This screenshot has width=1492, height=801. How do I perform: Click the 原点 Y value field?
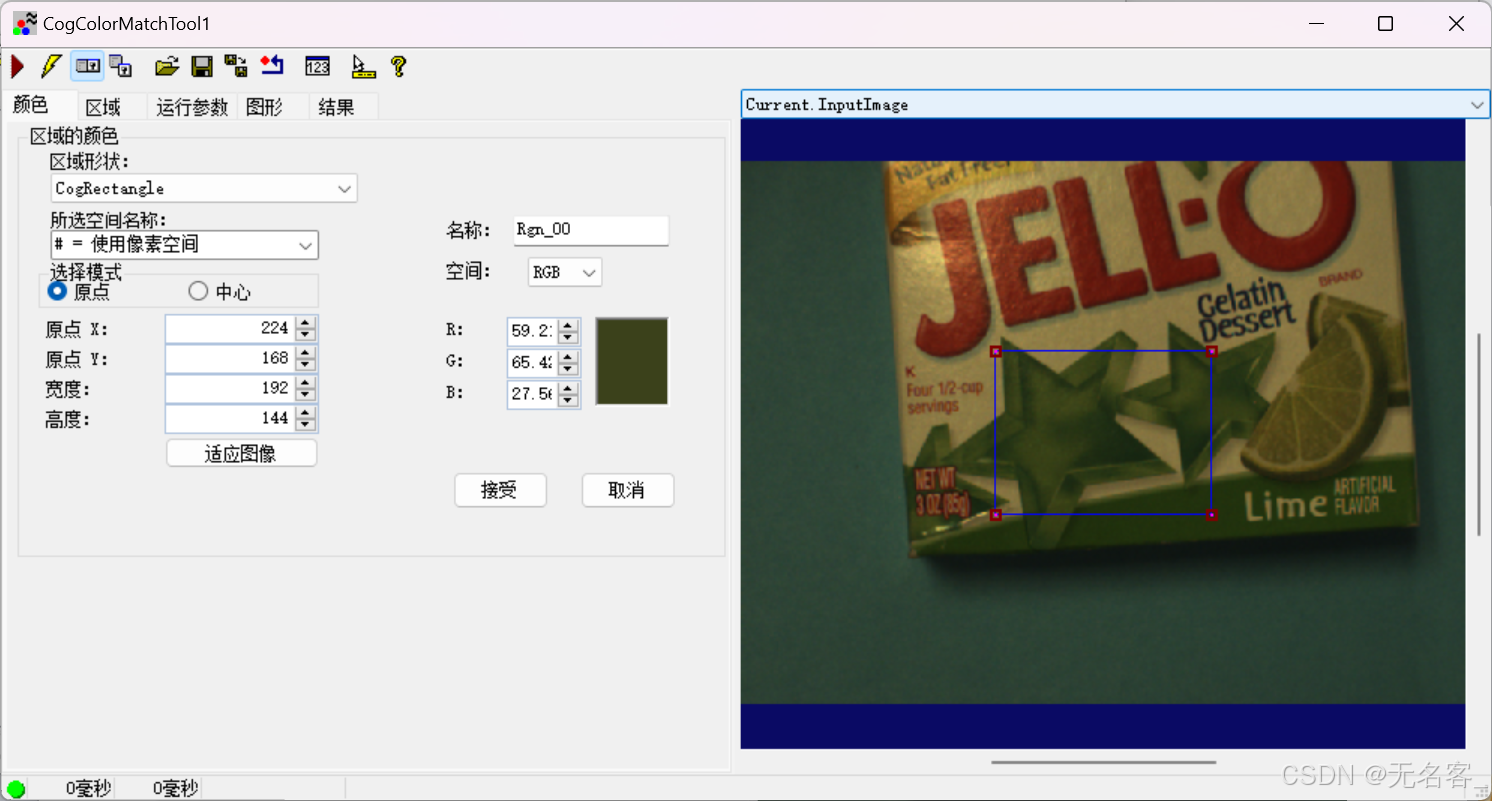(230, 358)
